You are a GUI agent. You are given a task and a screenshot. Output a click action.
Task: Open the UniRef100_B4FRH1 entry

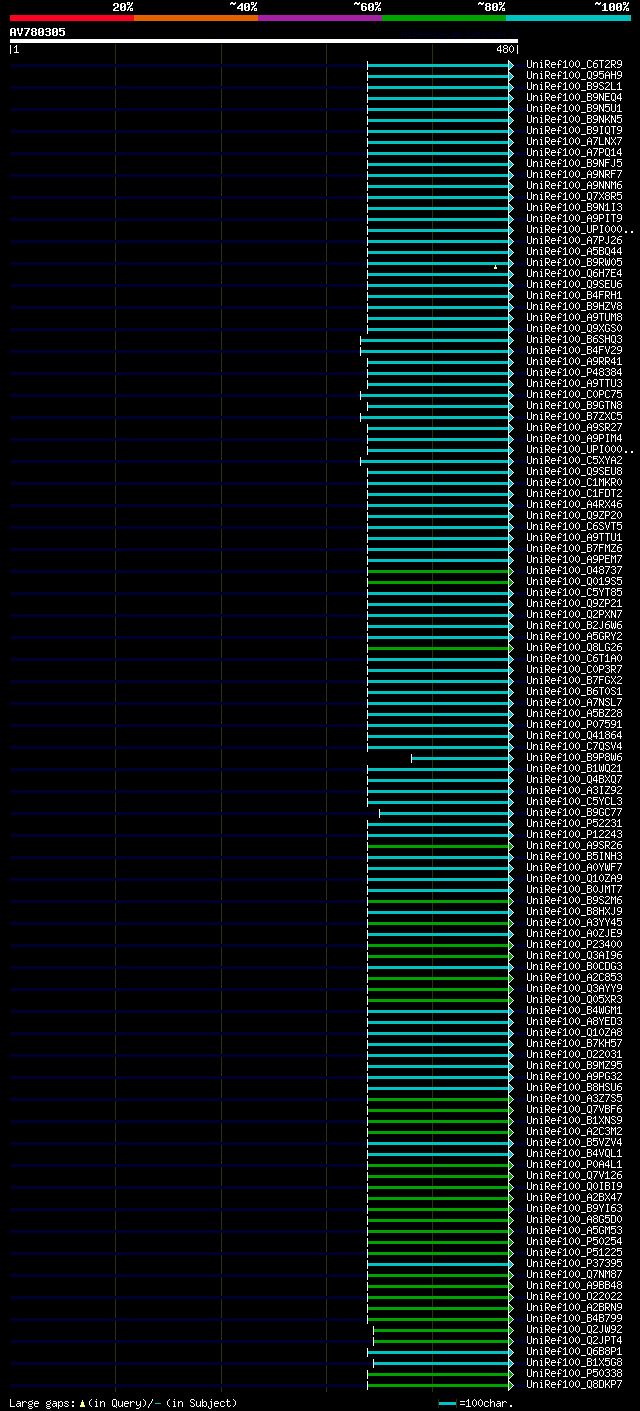pos(574,295)
